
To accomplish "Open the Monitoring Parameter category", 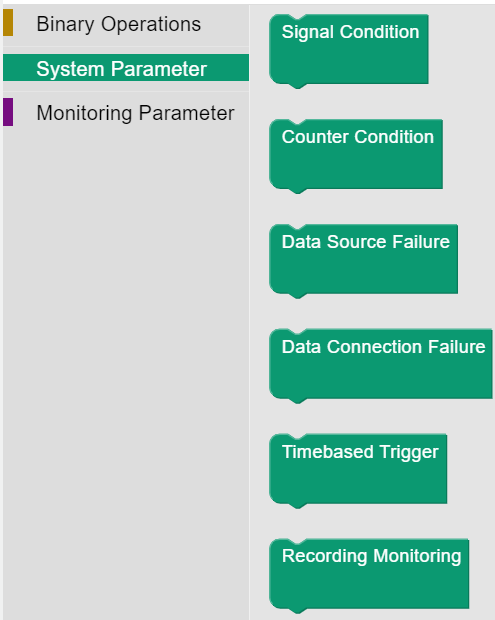I will click(126, 113).
